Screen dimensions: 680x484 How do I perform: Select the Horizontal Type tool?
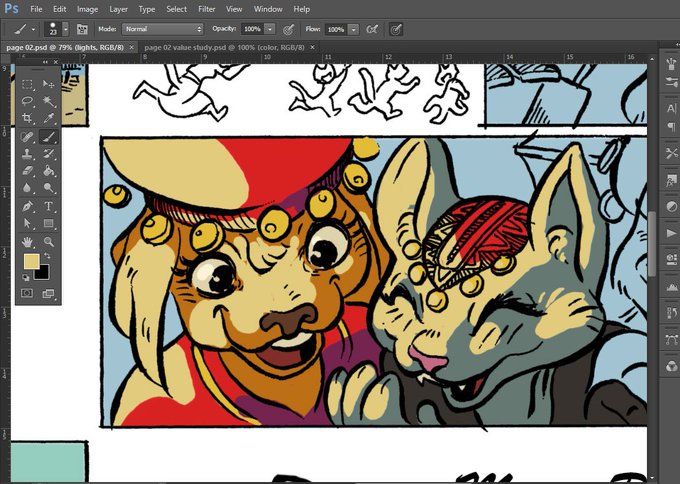[49, 206]
